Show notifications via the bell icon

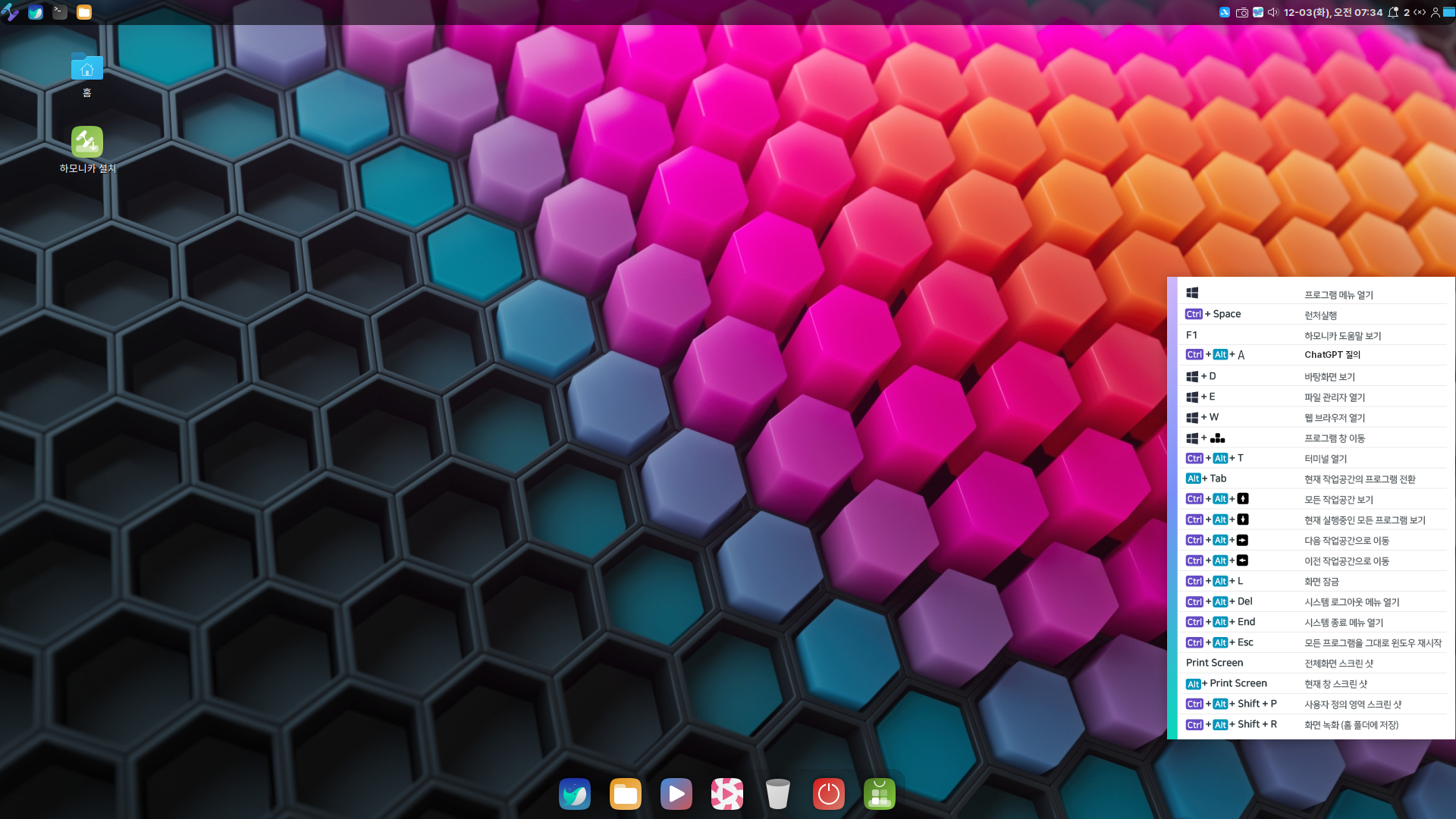[x=1393, y=12]
